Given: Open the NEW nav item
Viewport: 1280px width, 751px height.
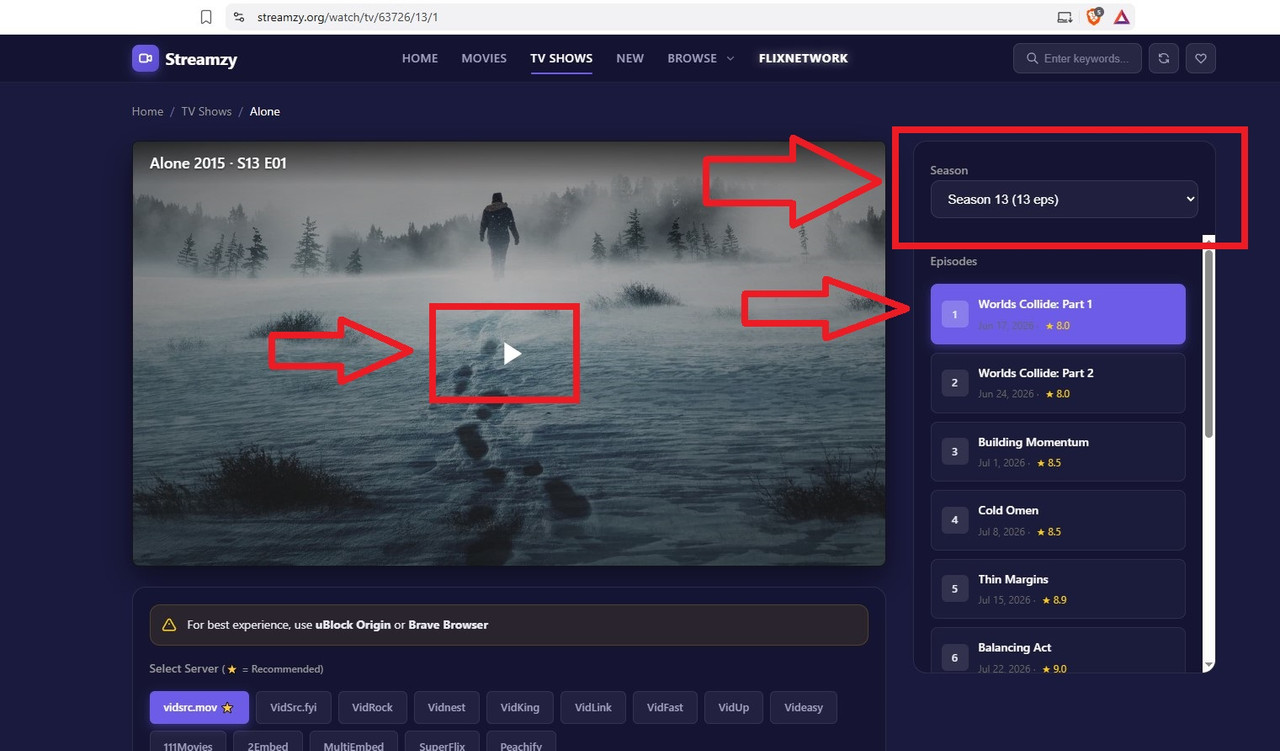Looking at the screenshot, I should click(630, 58).
